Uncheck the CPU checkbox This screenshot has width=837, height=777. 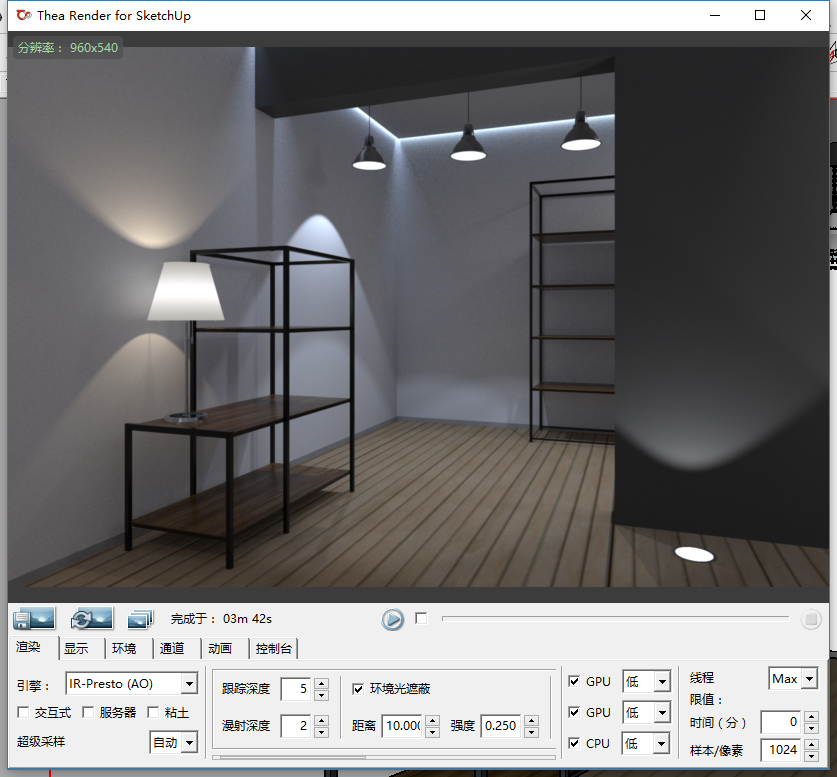tap(574, 743)
